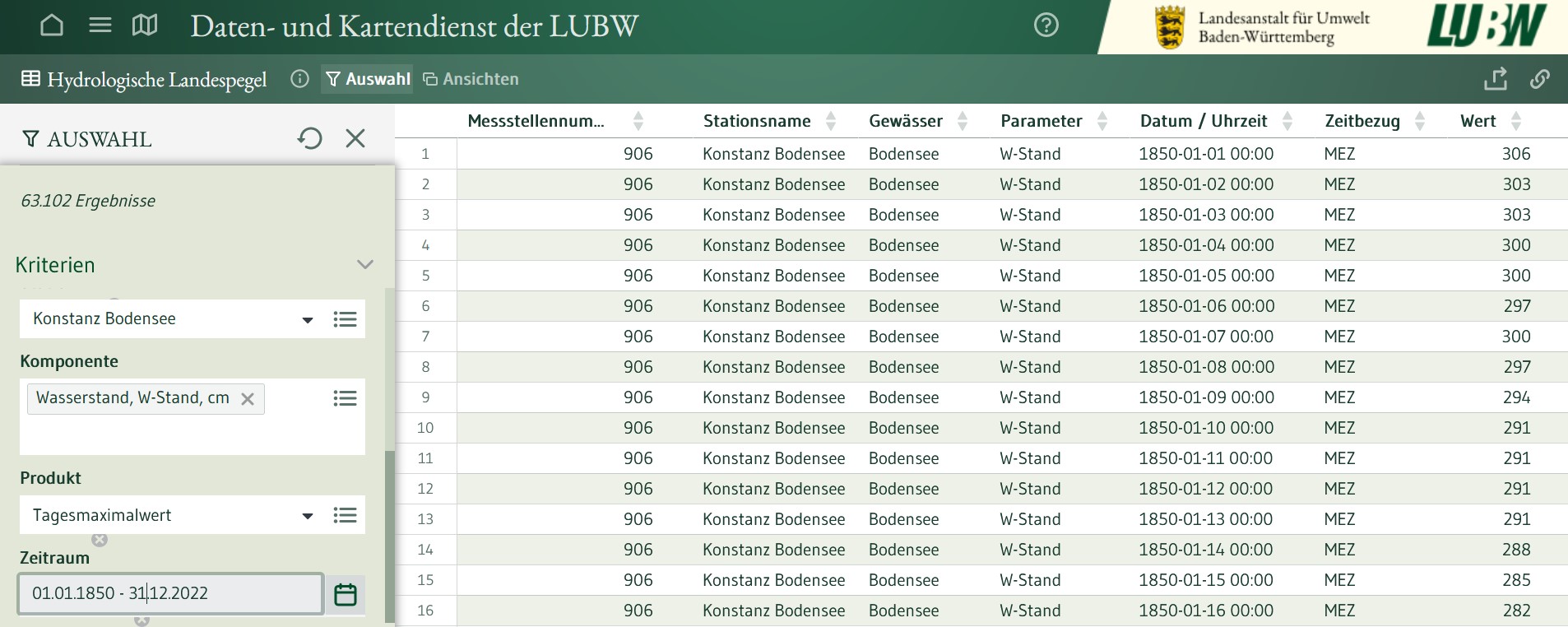The image size is (1568, 627).
Task: Select date cell 1850-01-16 00:00
Action: [1206, 611]
